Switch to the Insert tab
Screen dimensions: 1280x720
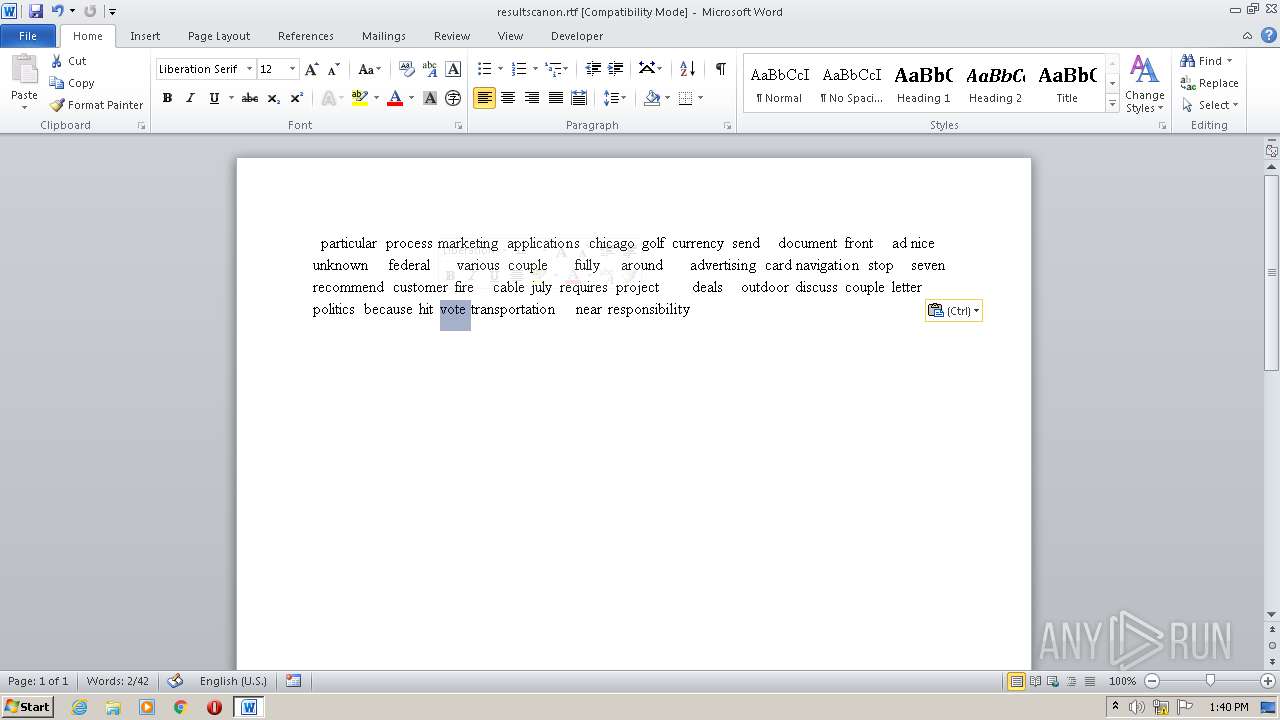point(145,36)
